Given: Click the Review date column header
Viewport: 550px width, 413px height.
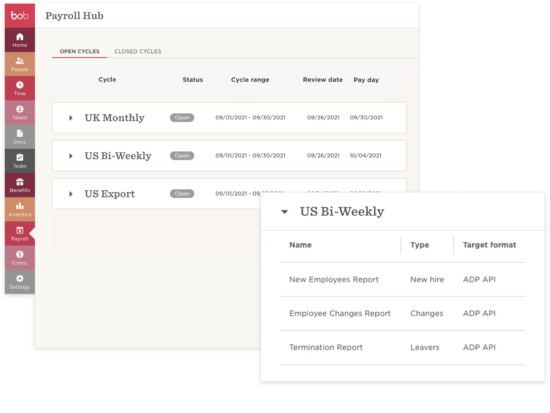Looking at the screenshot, I should click(323, 80).
